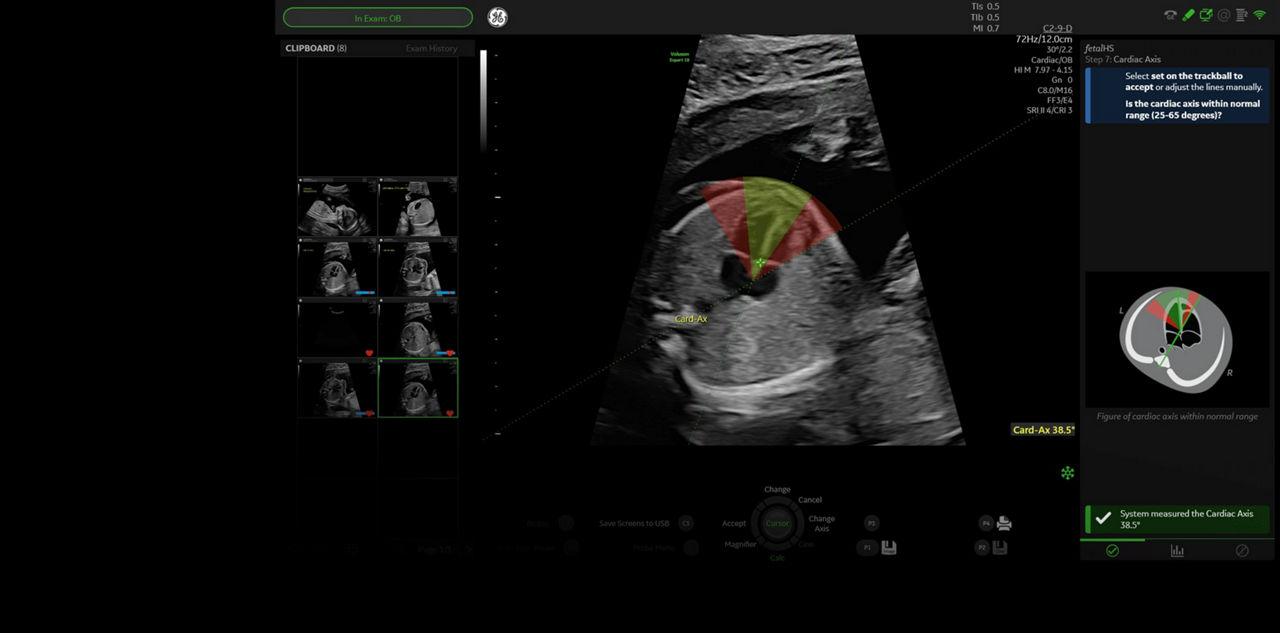Viewport: 1280px width, 633px height.
Task: Toggle the green checkmark verification tab
Action: pos(1111,550)
